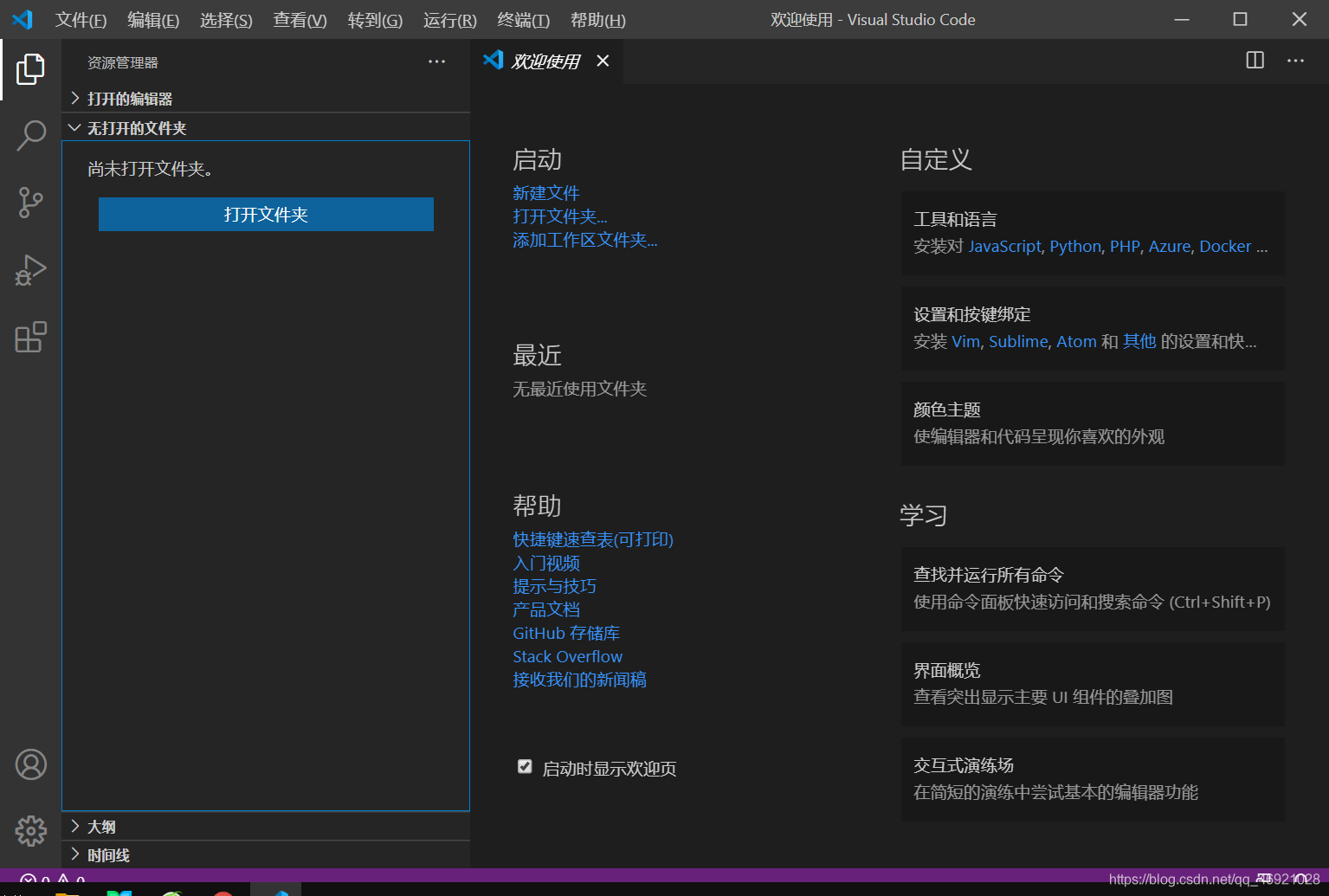Open the 编辑(E) menu
The height and width of the screenshot is (896, 1329).
(153, 20)
